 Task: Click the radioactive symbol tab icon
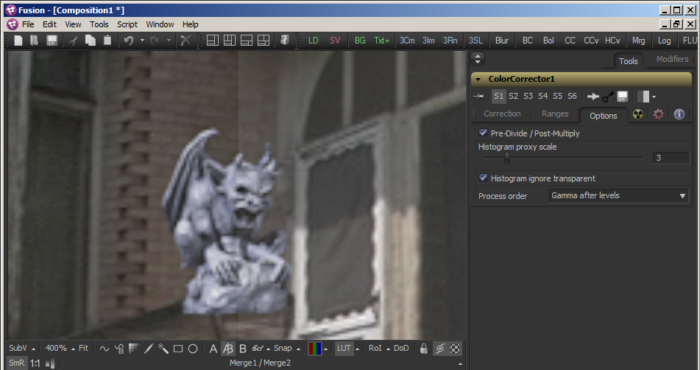[x=638, y=114]
